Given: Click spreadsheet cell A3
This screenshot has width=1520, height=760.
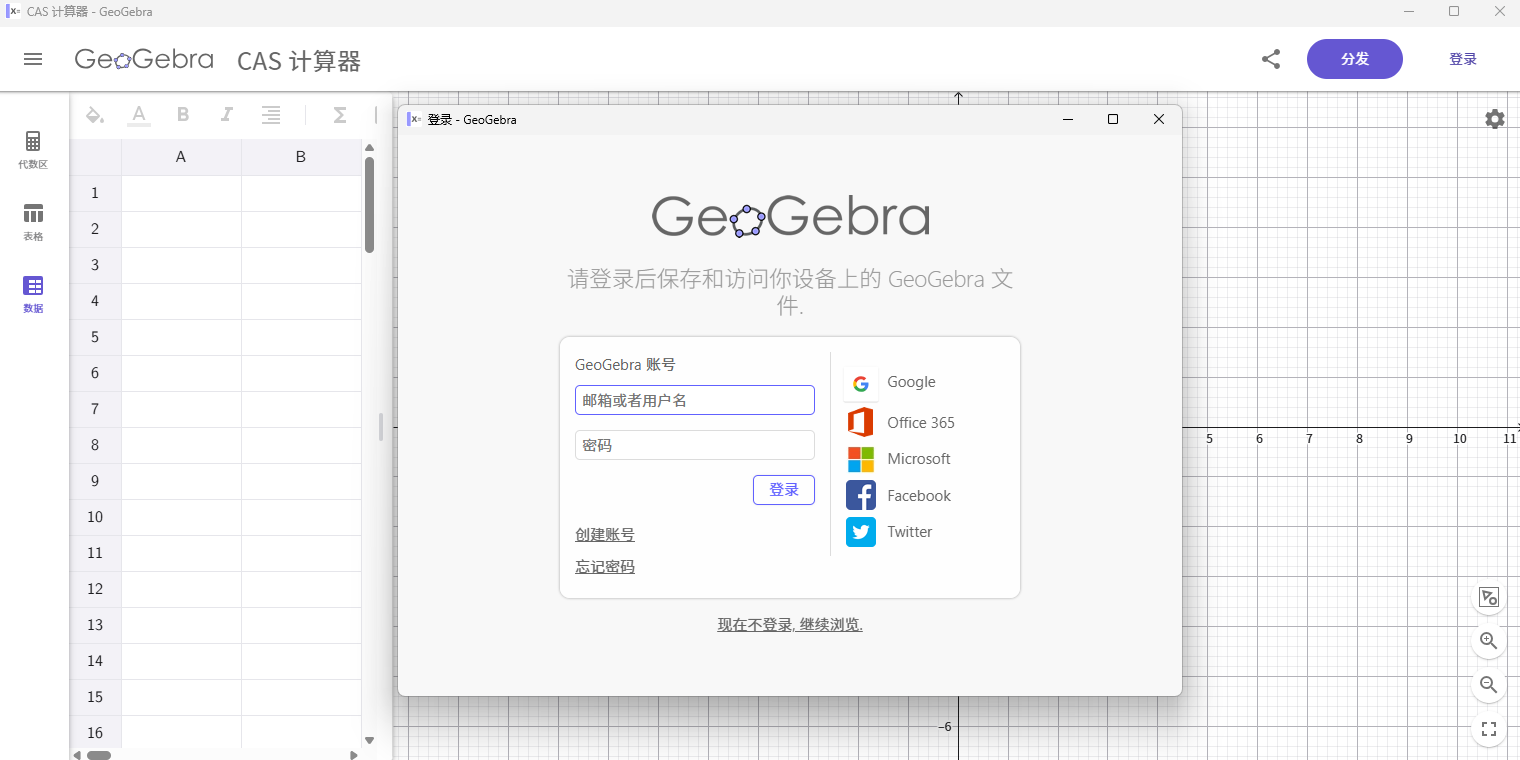Looking at the screenshot, I should coord(181,265).
